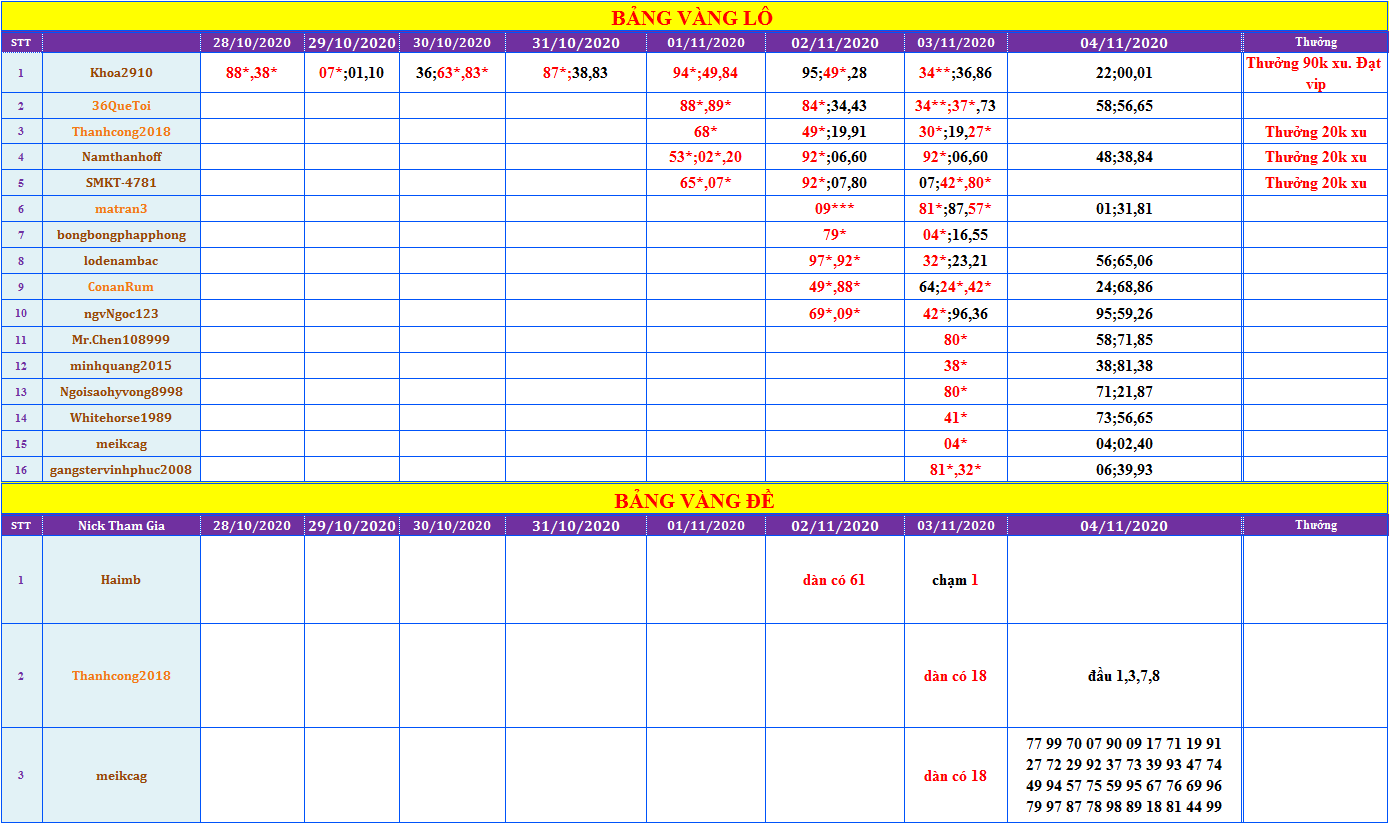Select the lodenambac nickname cell
The image size is (1389, 823).
(x=121, y=261)
